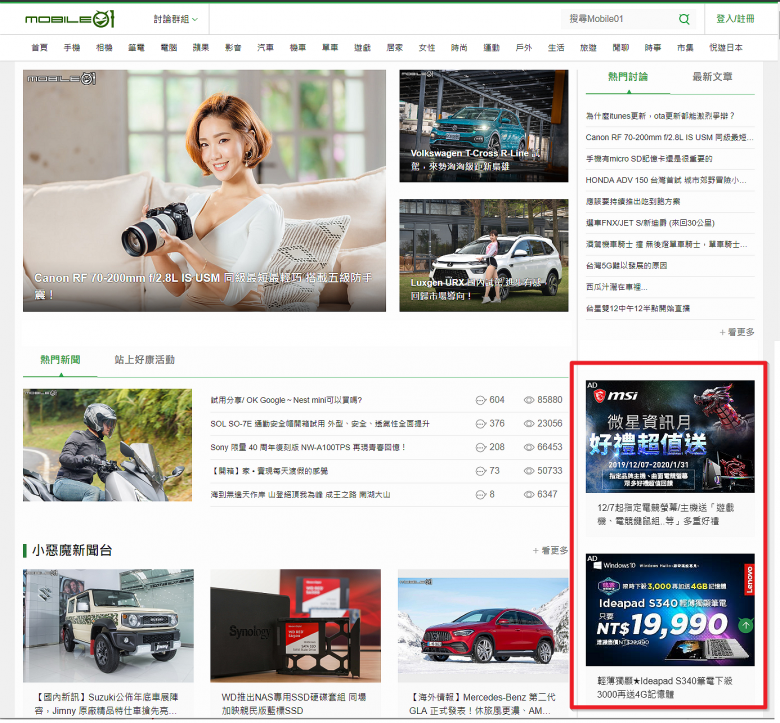Open the SOL SO-7E helmet news link

(x=320, y=424)
